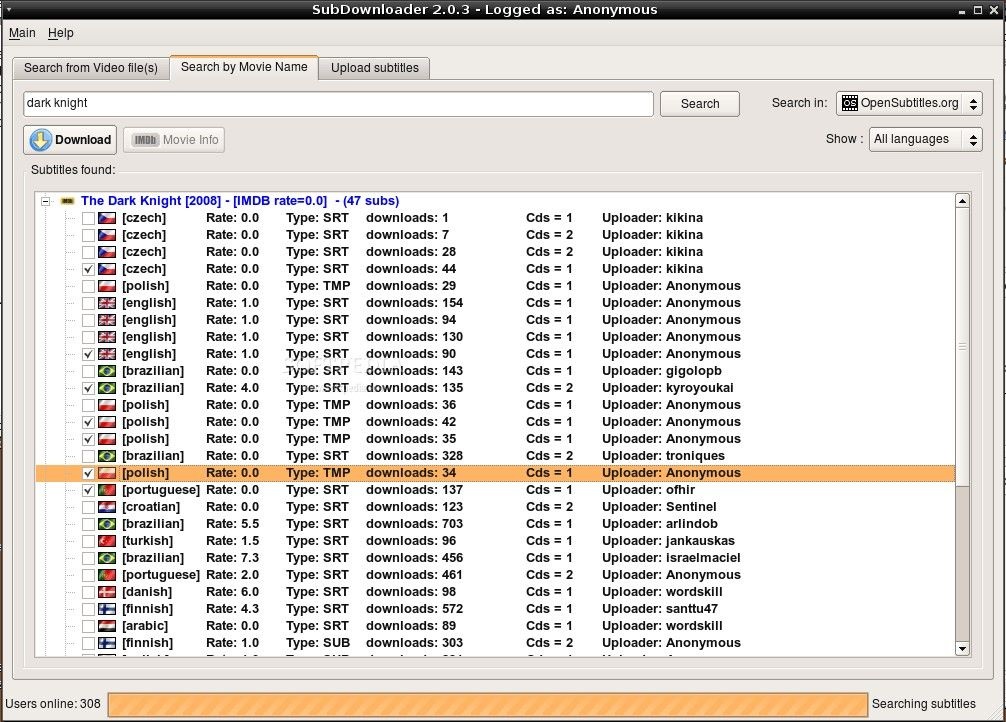Open the Help menu
1006x722 pixels.
click(61, 33)
